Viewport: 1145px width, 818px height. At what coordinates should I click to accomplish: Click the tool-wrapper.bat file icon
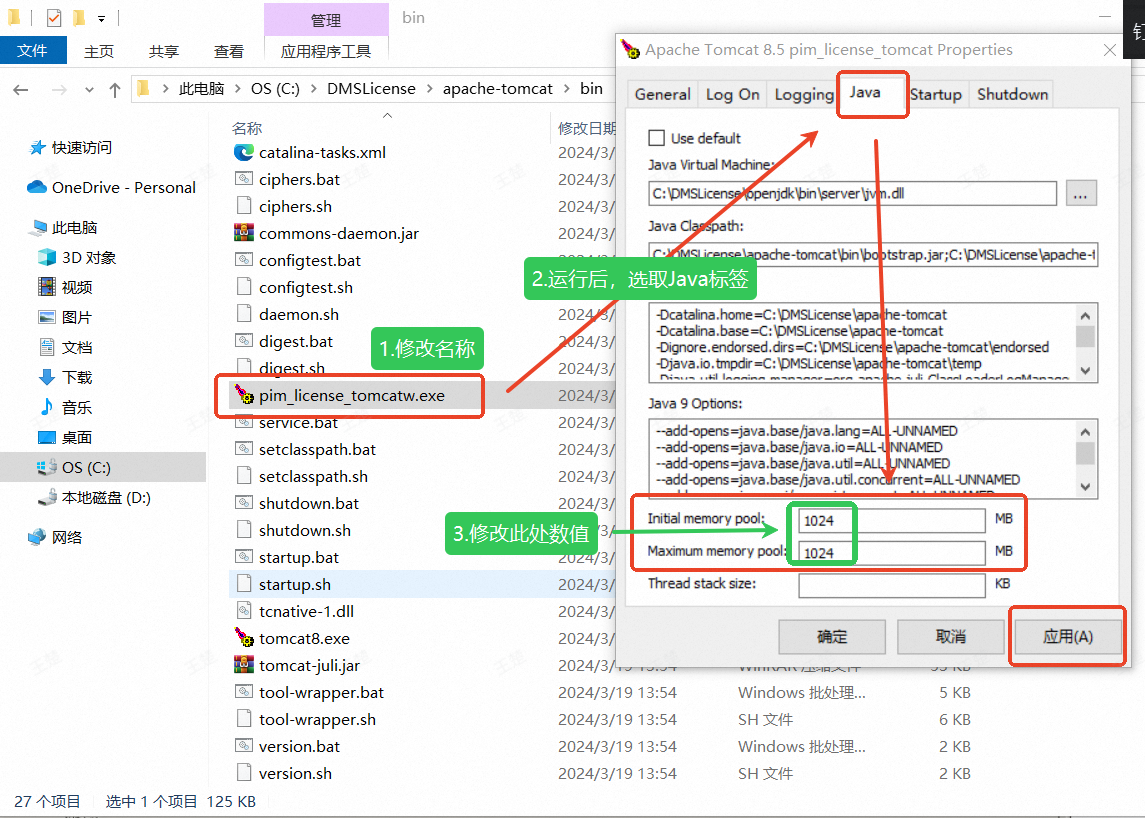coord(243,693)
